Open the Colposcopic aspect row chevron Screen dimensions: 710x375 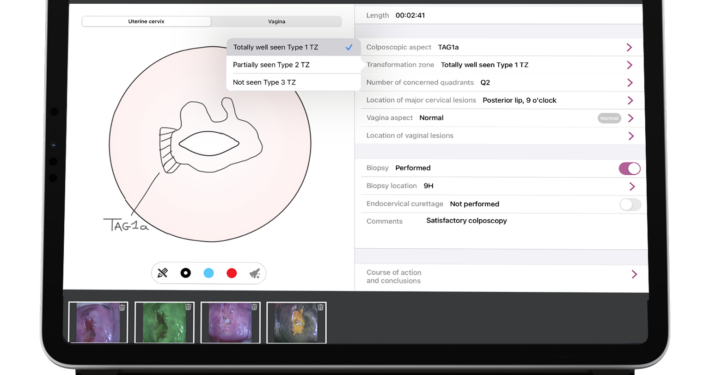click(x=629, y=47)
